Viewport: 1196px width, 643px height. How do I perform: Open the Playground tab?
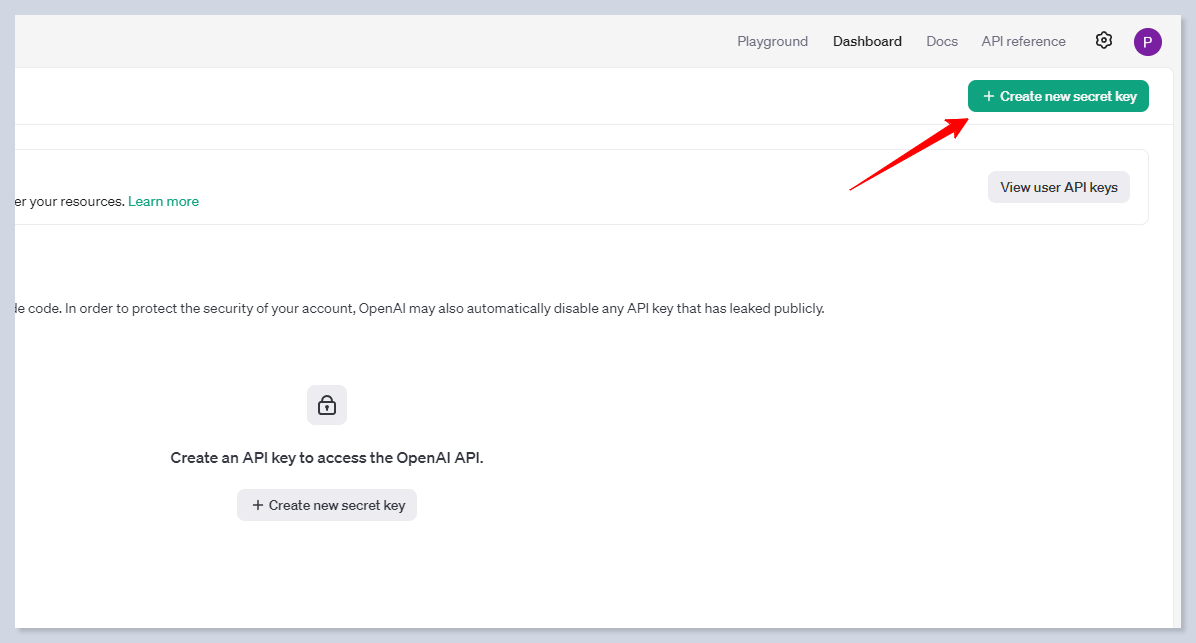(772, 42)
